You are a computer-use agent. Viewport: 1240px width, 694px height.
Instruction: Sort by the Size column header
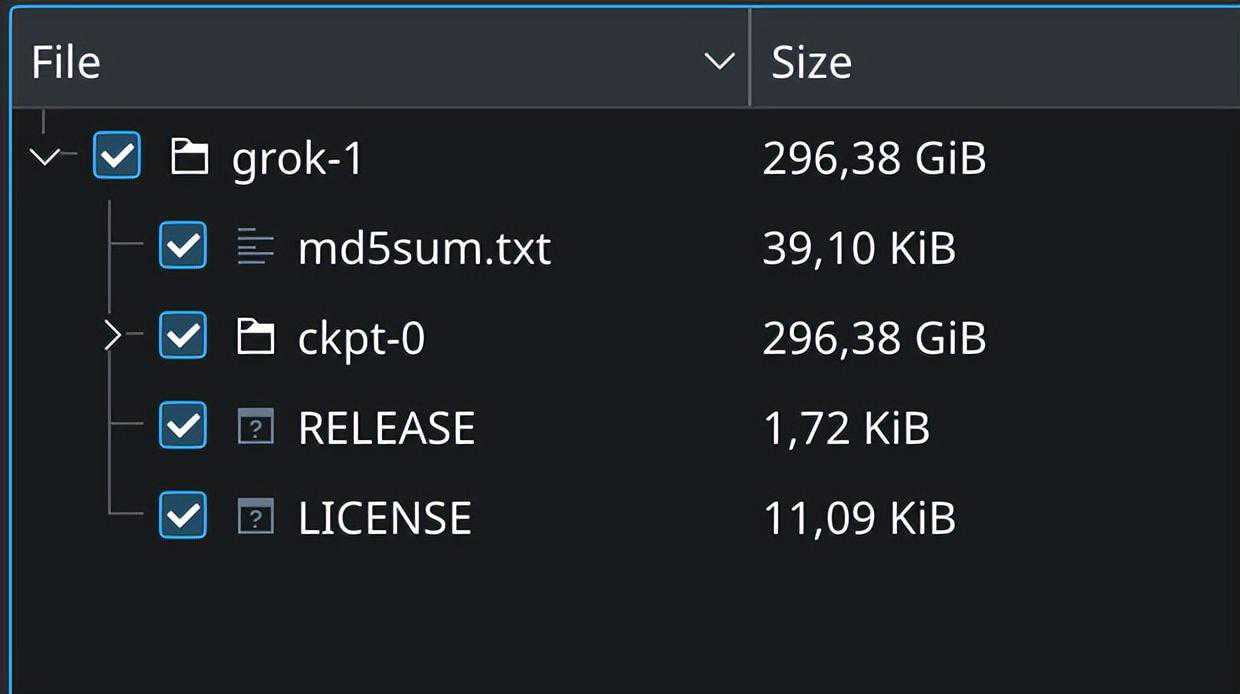point(811,62)
